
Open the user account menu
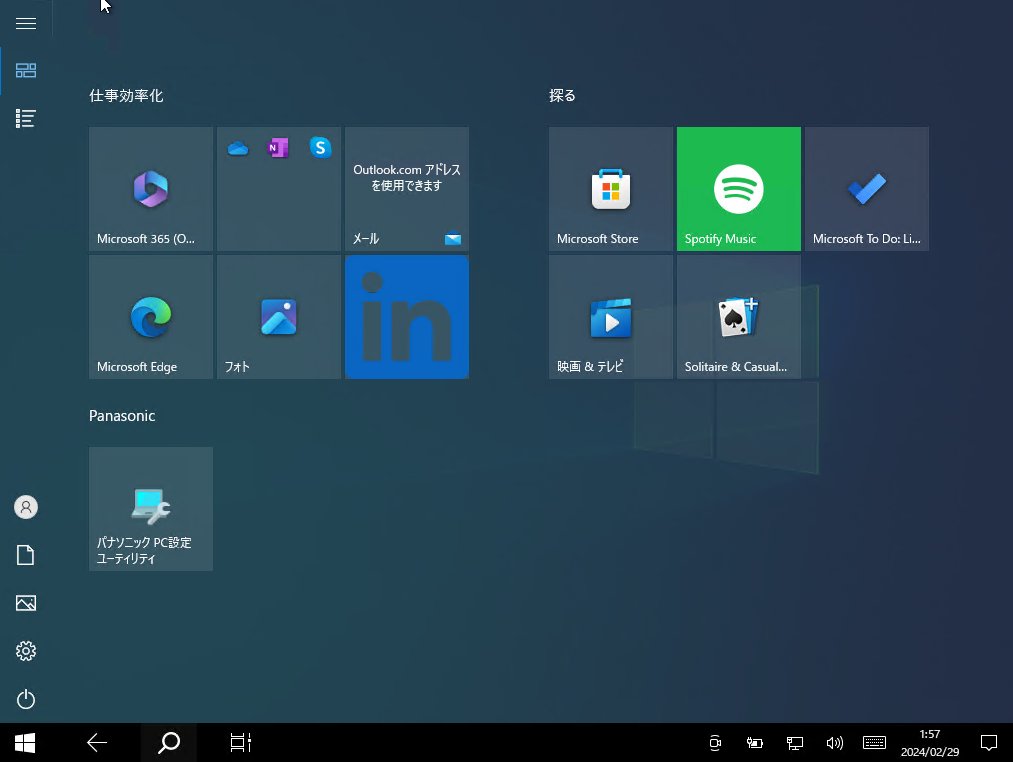[x=26, y=507]
